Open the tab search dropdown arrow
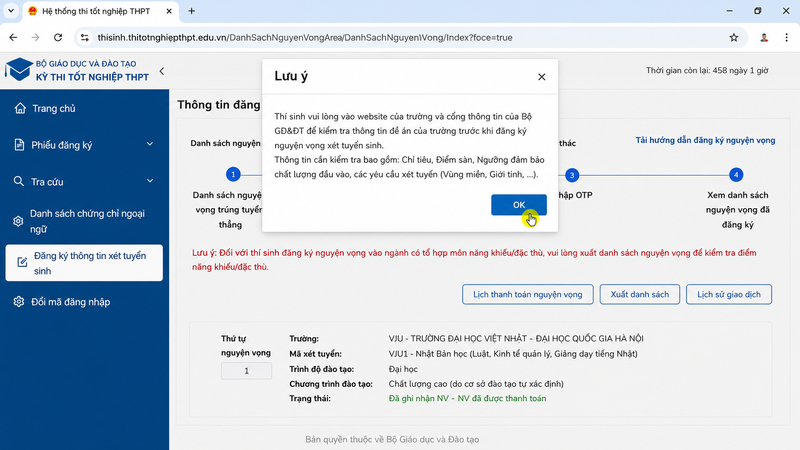Screen dimensions: 800x450 pos(11,11)
